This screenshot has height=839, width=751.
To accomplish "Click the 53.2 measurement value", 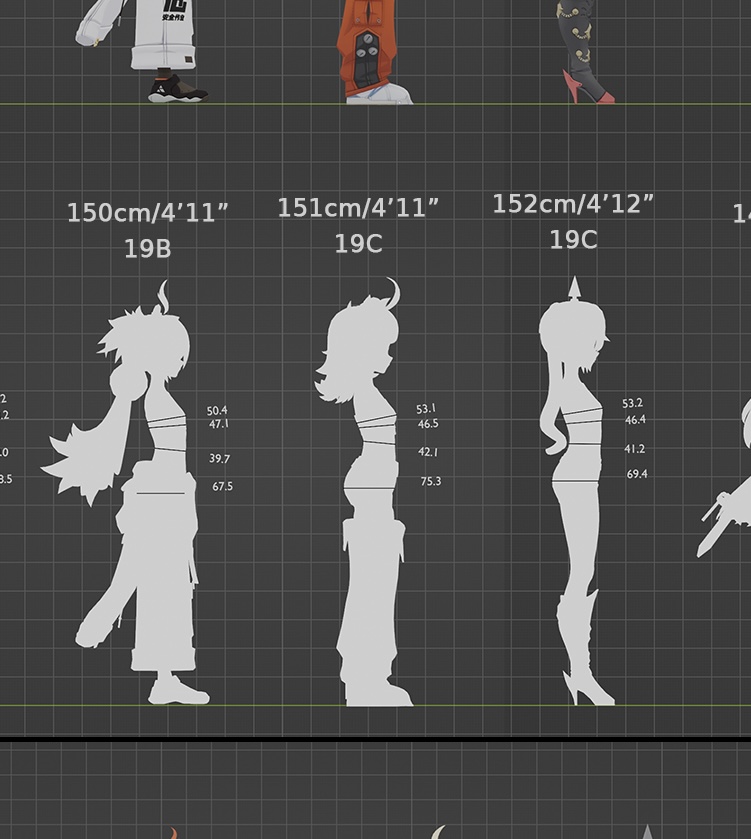I will tap(632, 403).
